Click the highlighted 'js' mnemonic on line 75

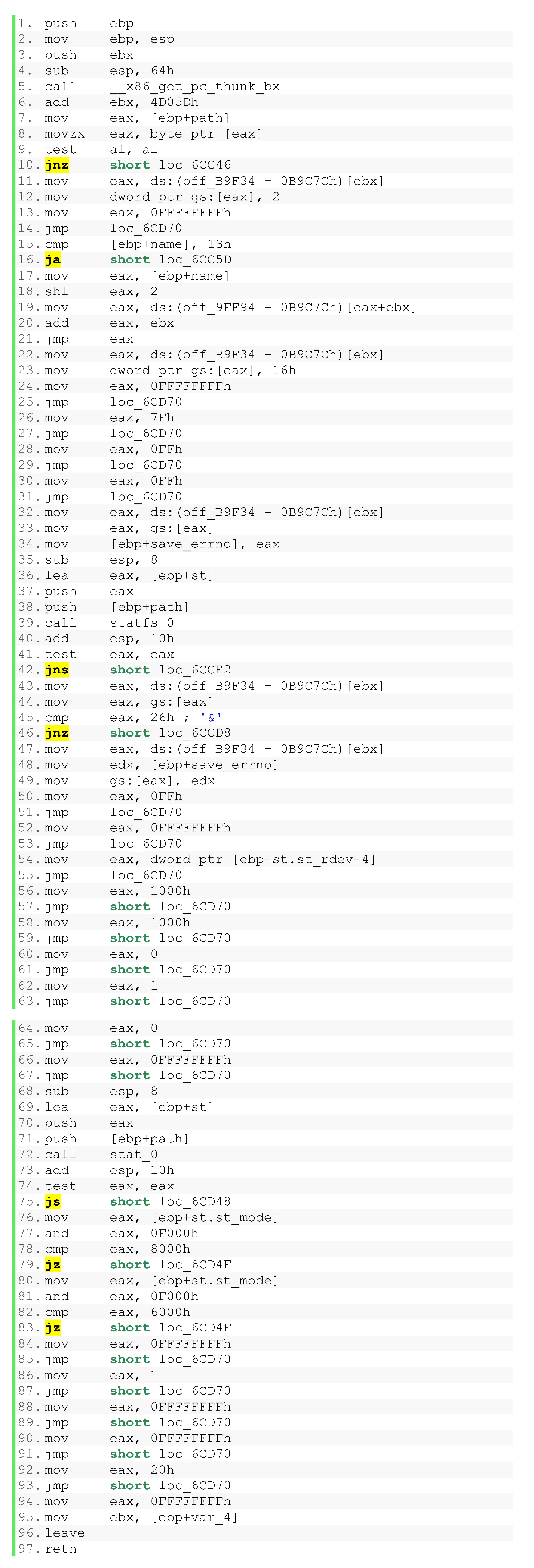tap(52, 1201)
